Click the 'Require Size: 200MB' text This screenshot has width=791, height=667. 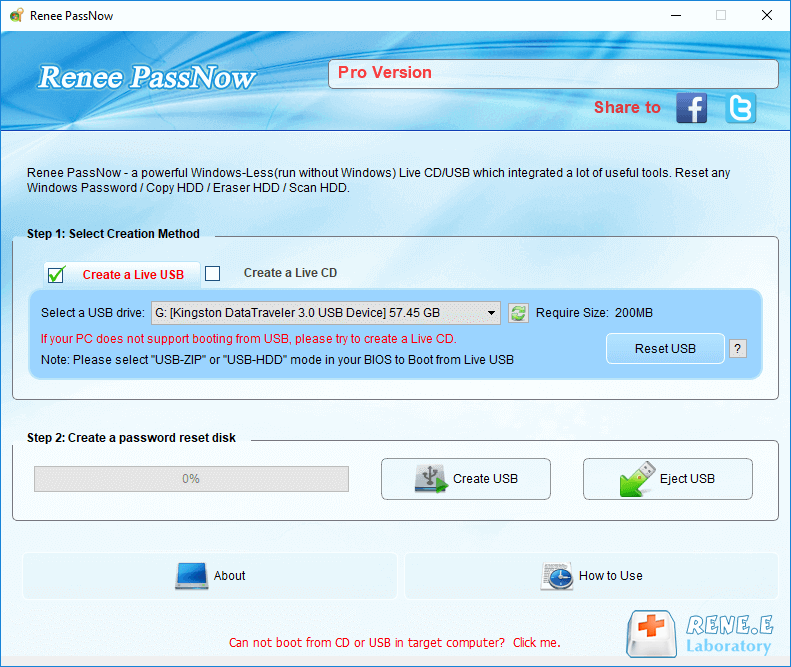click(x=594, y=313)
